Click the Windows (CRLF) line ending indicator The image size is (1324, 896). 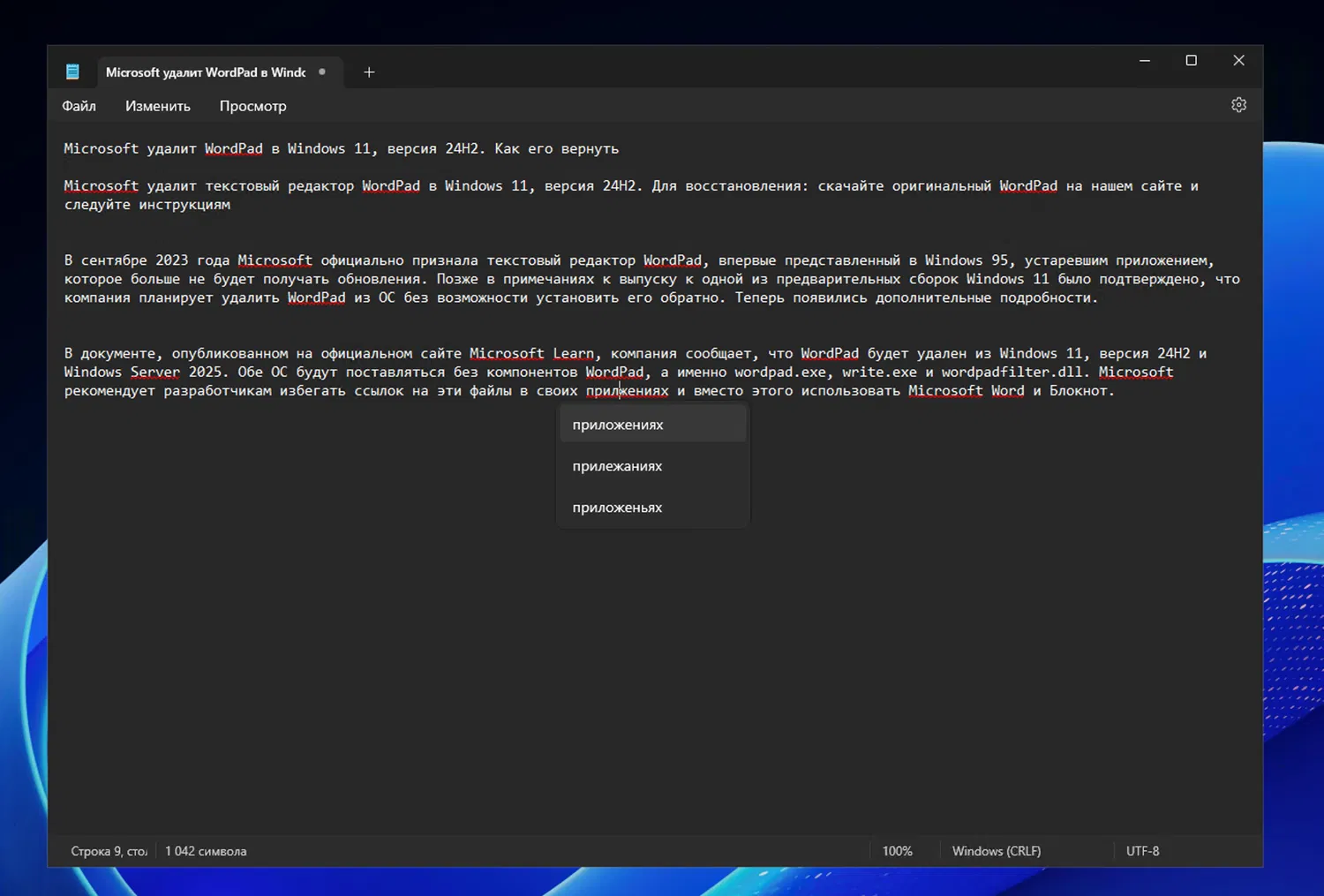coord(997,851)
